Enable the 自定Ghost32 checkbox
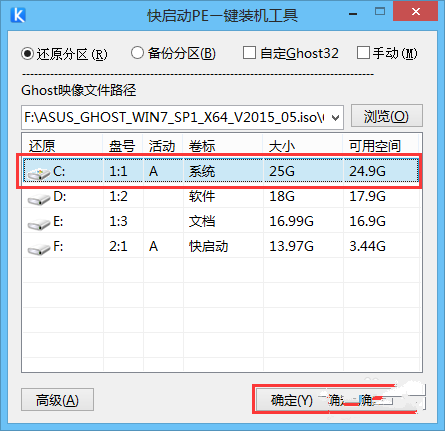The image size is (445, 431). [x=249, y=53]
